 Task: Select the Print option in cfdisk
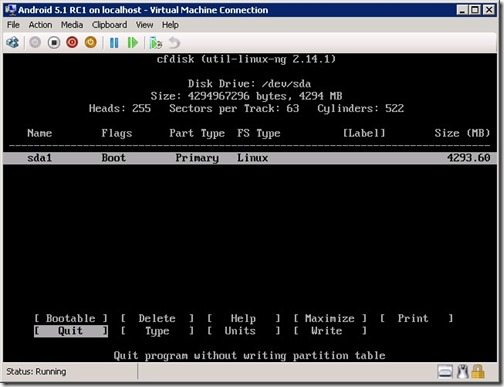click(x=416, y=318)
